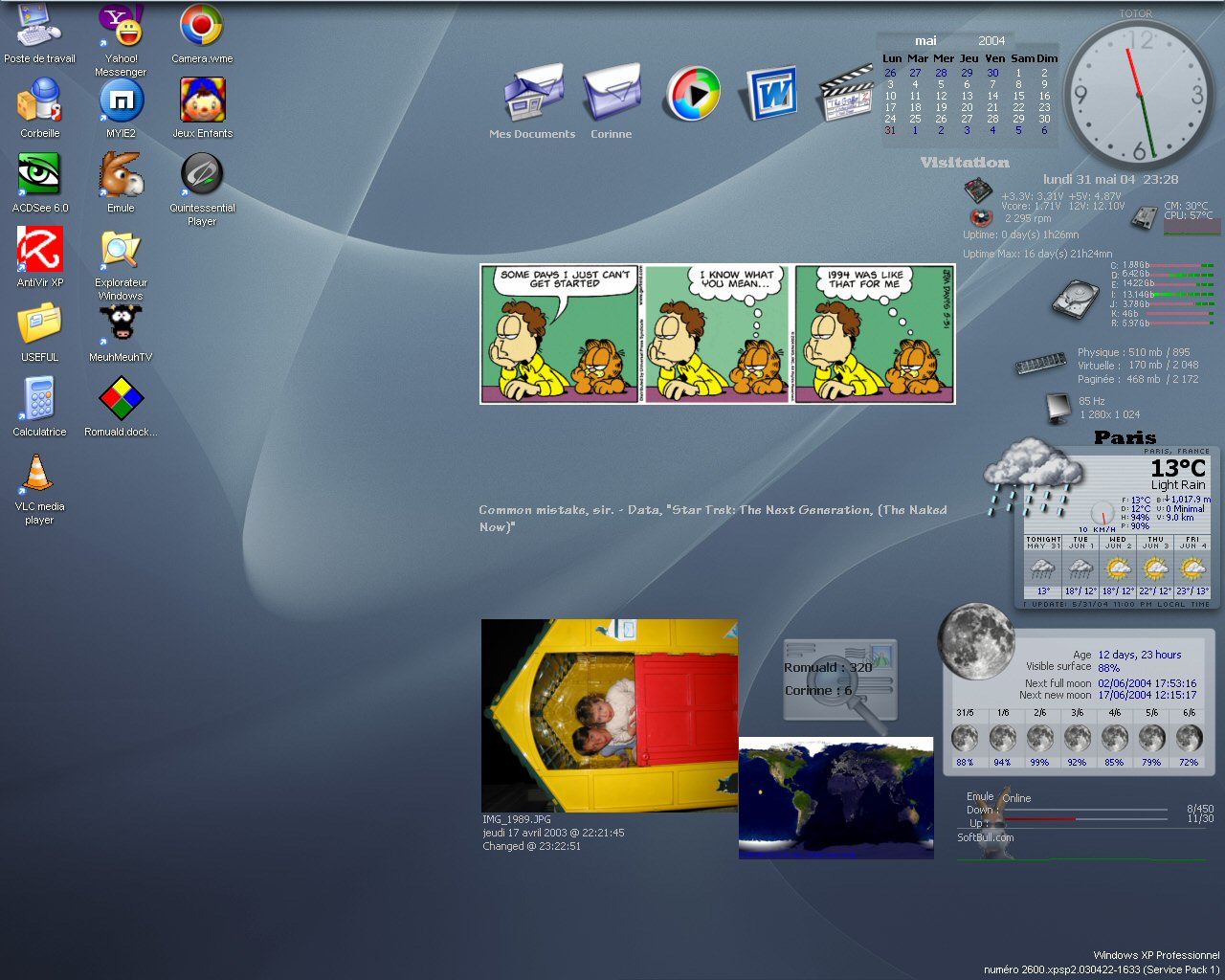Click the RAM memory stick icon

point(1040,364)
